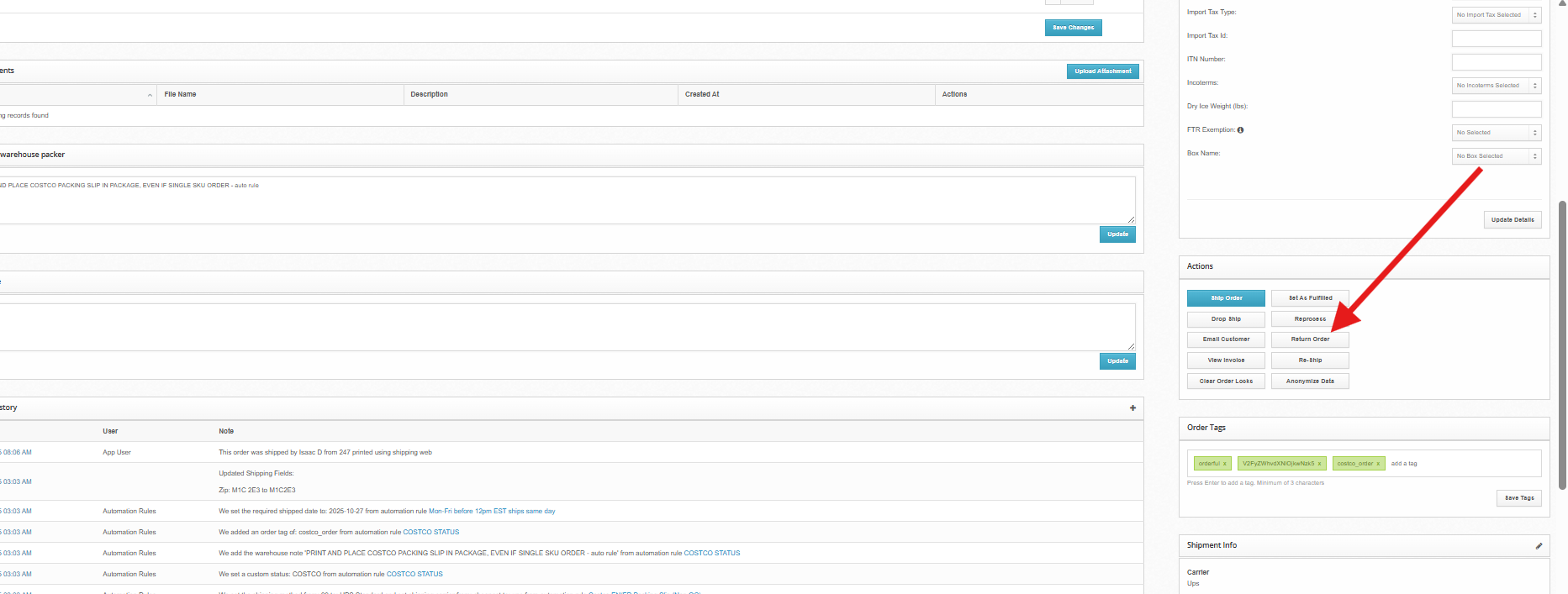This screenshot has width=1568, height=594.
Task: Click the empty note text area below
Action: [568, 327]
